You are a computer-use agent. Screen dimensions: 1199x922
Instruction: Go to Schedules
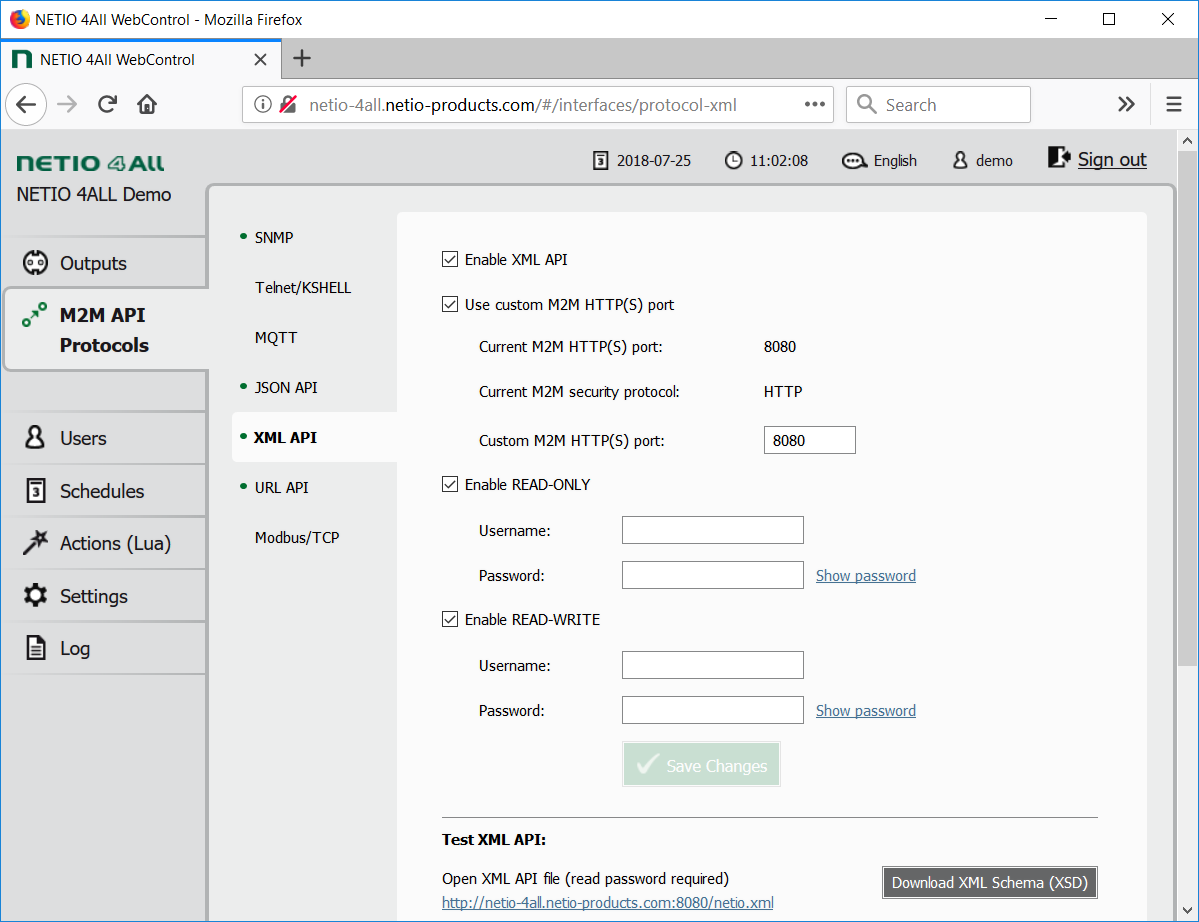(x=104, y=490)
